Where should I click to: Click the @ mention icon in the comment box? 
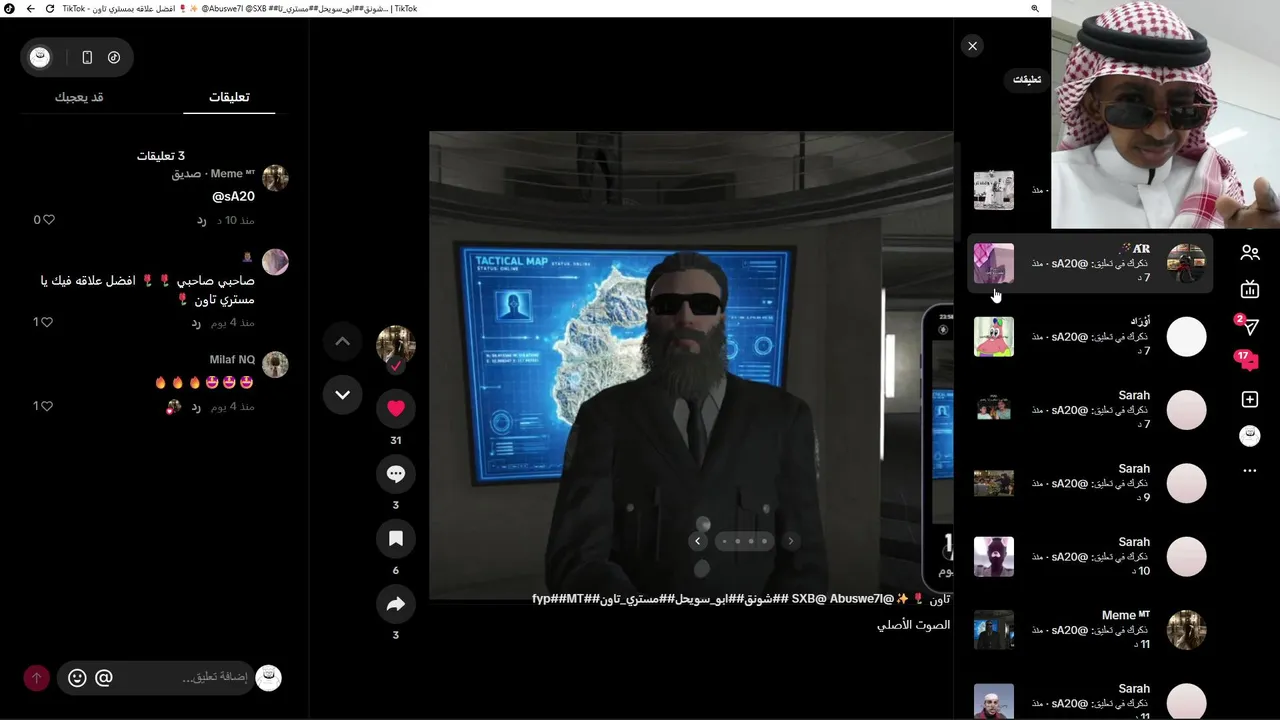pyautogui.click(x=103, y=678)
